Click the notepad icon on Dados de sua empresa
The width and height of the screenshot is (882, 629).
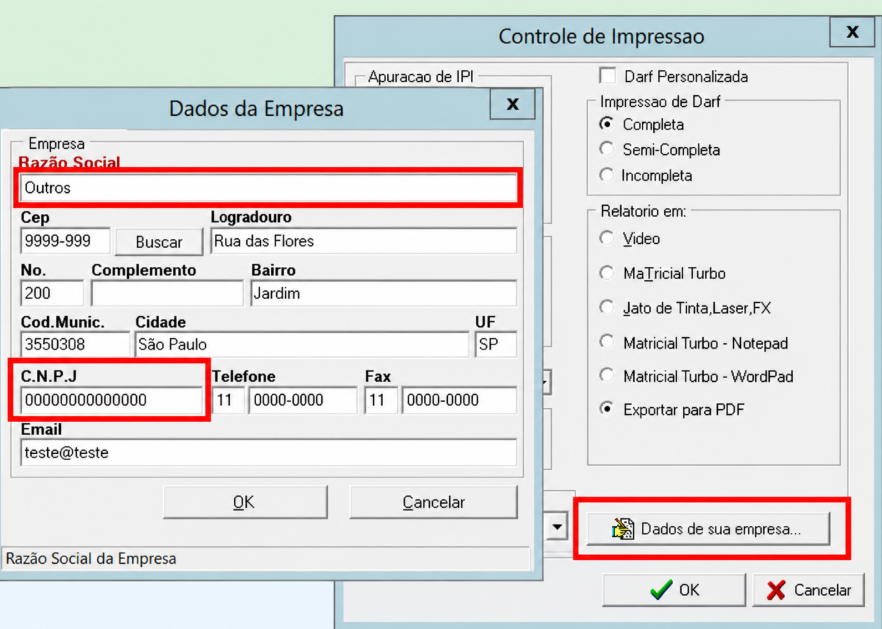pos(623,529)
